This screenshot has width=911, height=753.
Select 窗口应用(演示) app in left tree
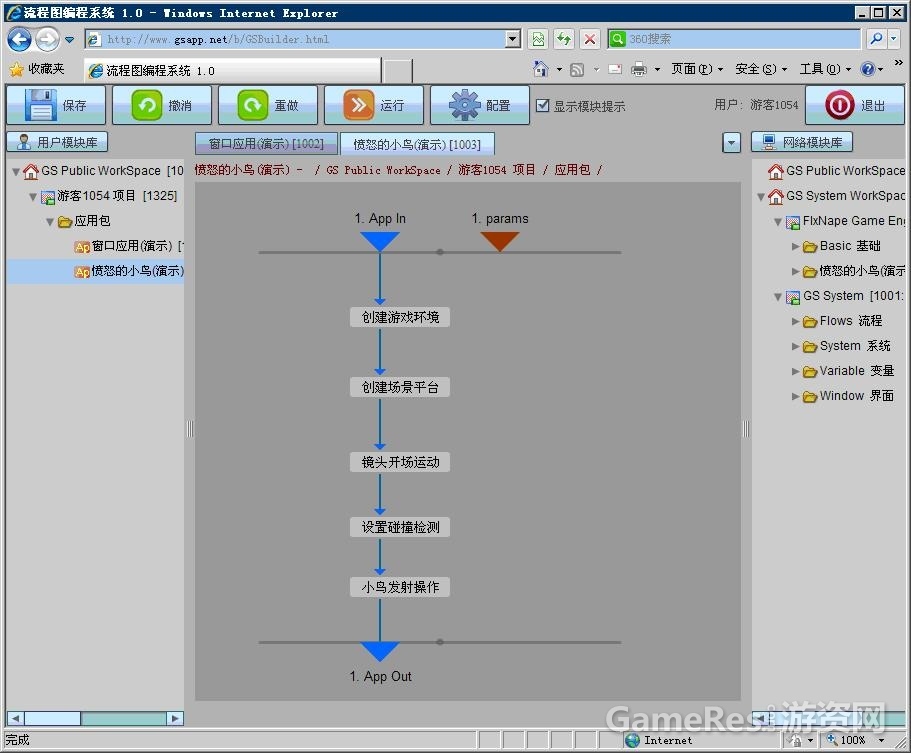coord(130,246)
